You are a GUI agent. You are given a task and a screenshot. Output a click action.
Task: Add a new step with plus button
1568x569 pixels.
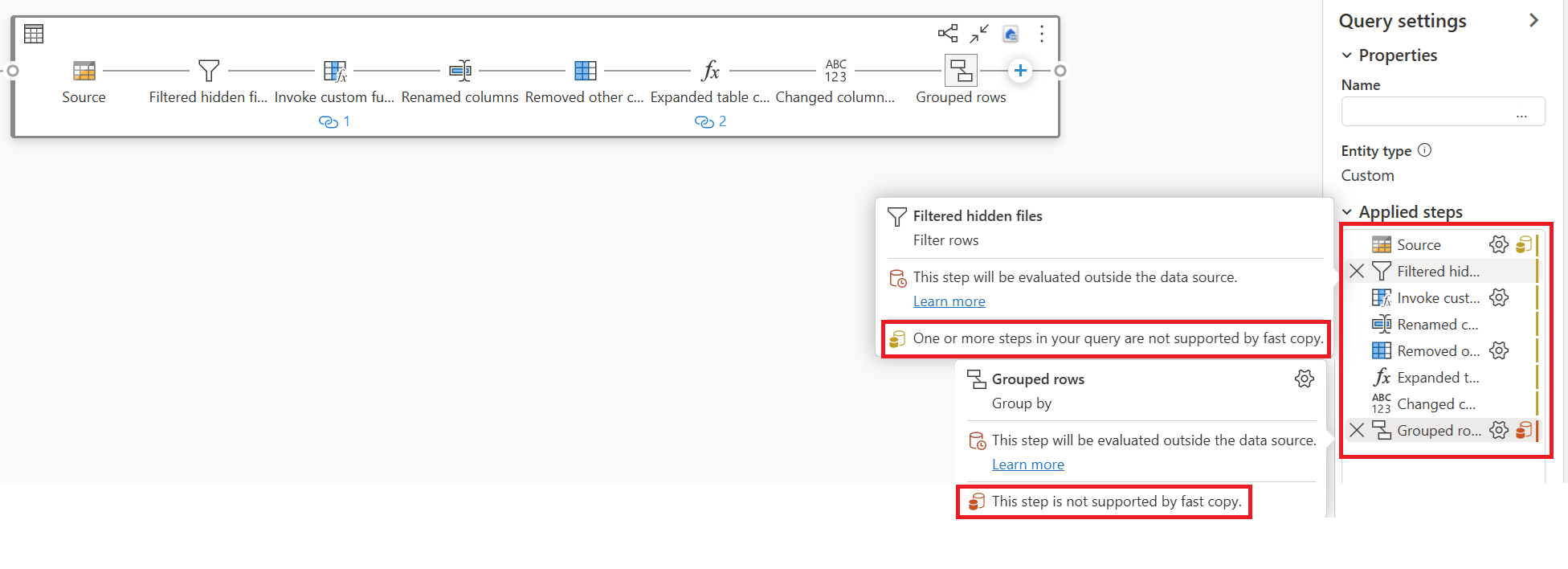pyautogui.click(x=1020, y=71)
